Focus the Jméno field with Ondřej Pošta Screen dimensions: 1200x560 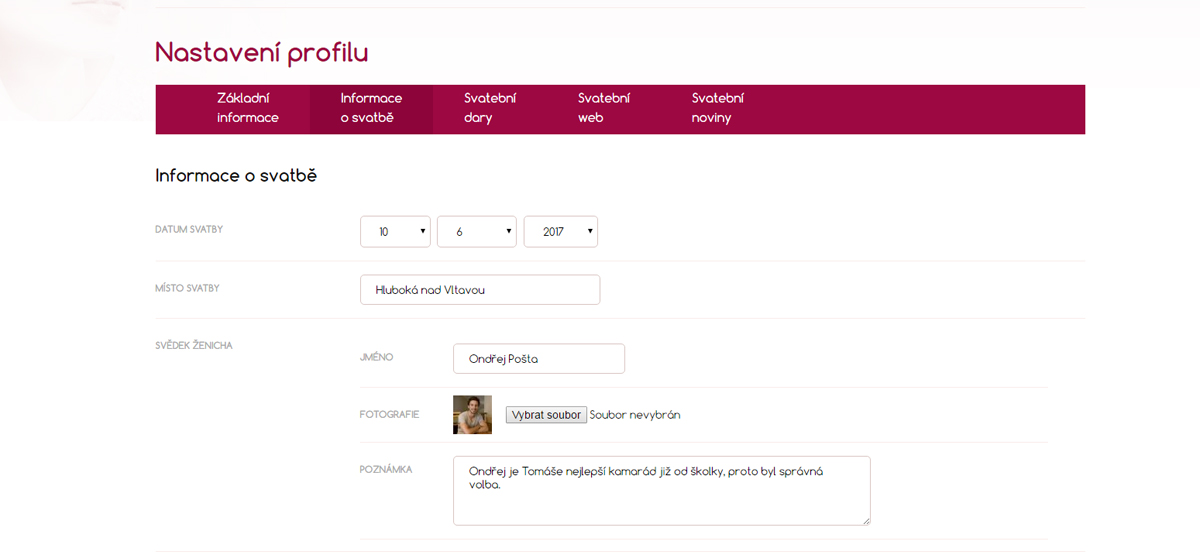point(539,359)
